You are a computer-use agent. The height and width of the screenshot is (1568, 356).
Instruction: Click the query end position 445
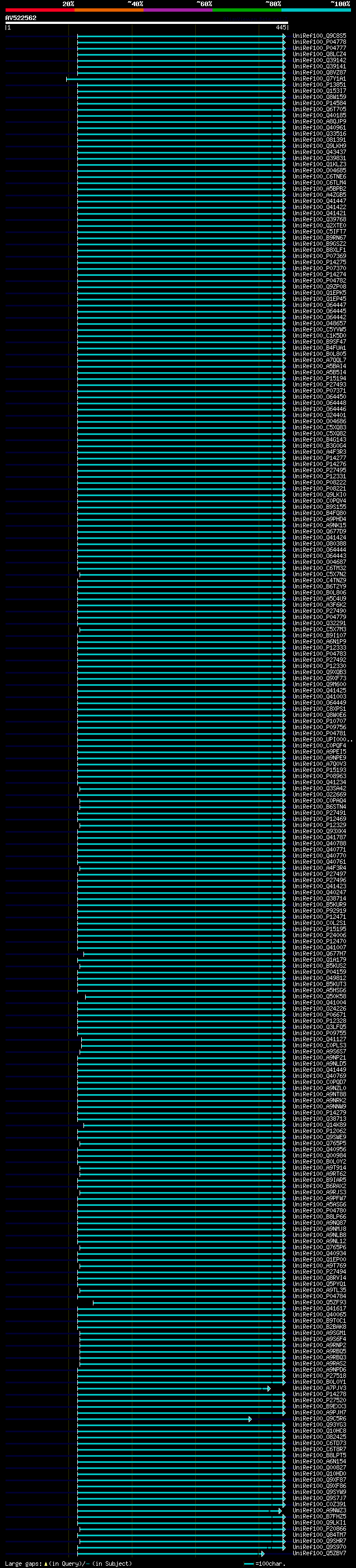pos(280,27)
